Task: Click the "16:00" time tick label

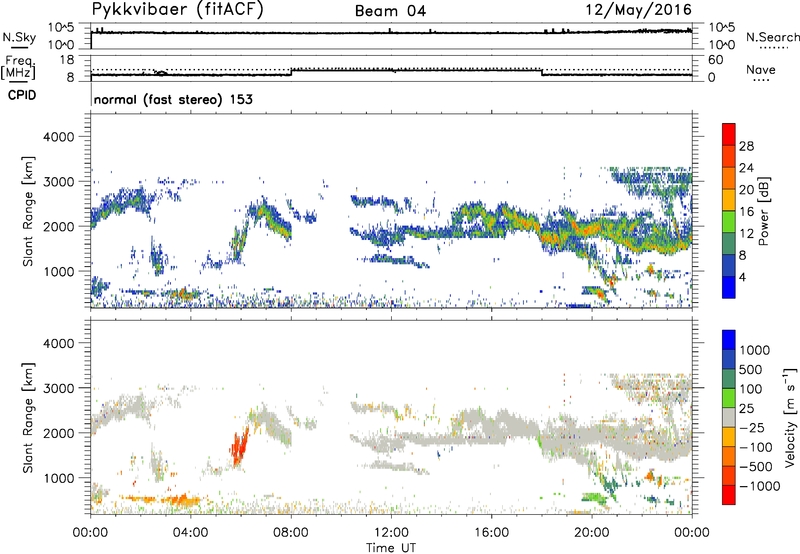Action: (491, 533)
